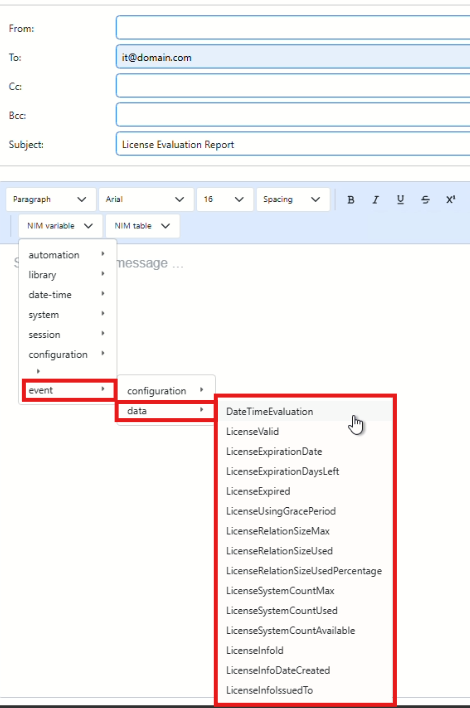This screenshot has width=470, height=708.
Task: Insert LicenseRelationSizeMax variable
Action: coord(305,531)
